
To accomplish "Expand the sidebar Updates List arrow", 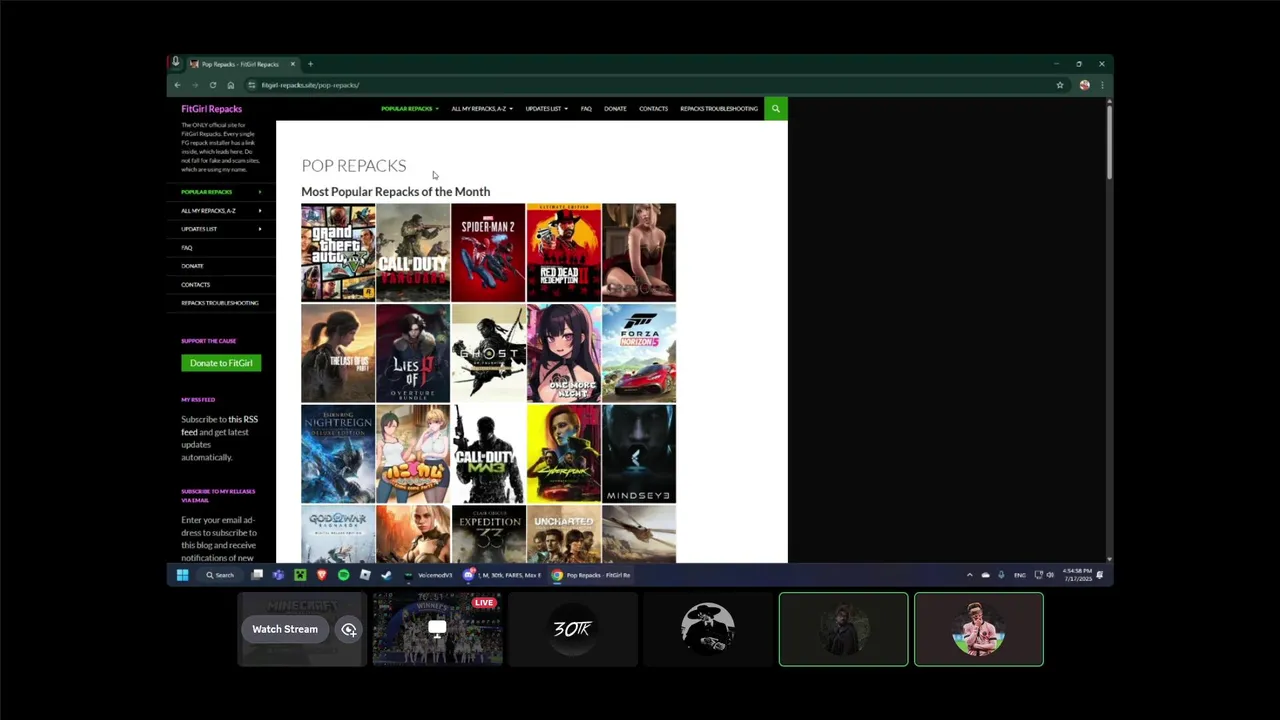I will [260, 229].
